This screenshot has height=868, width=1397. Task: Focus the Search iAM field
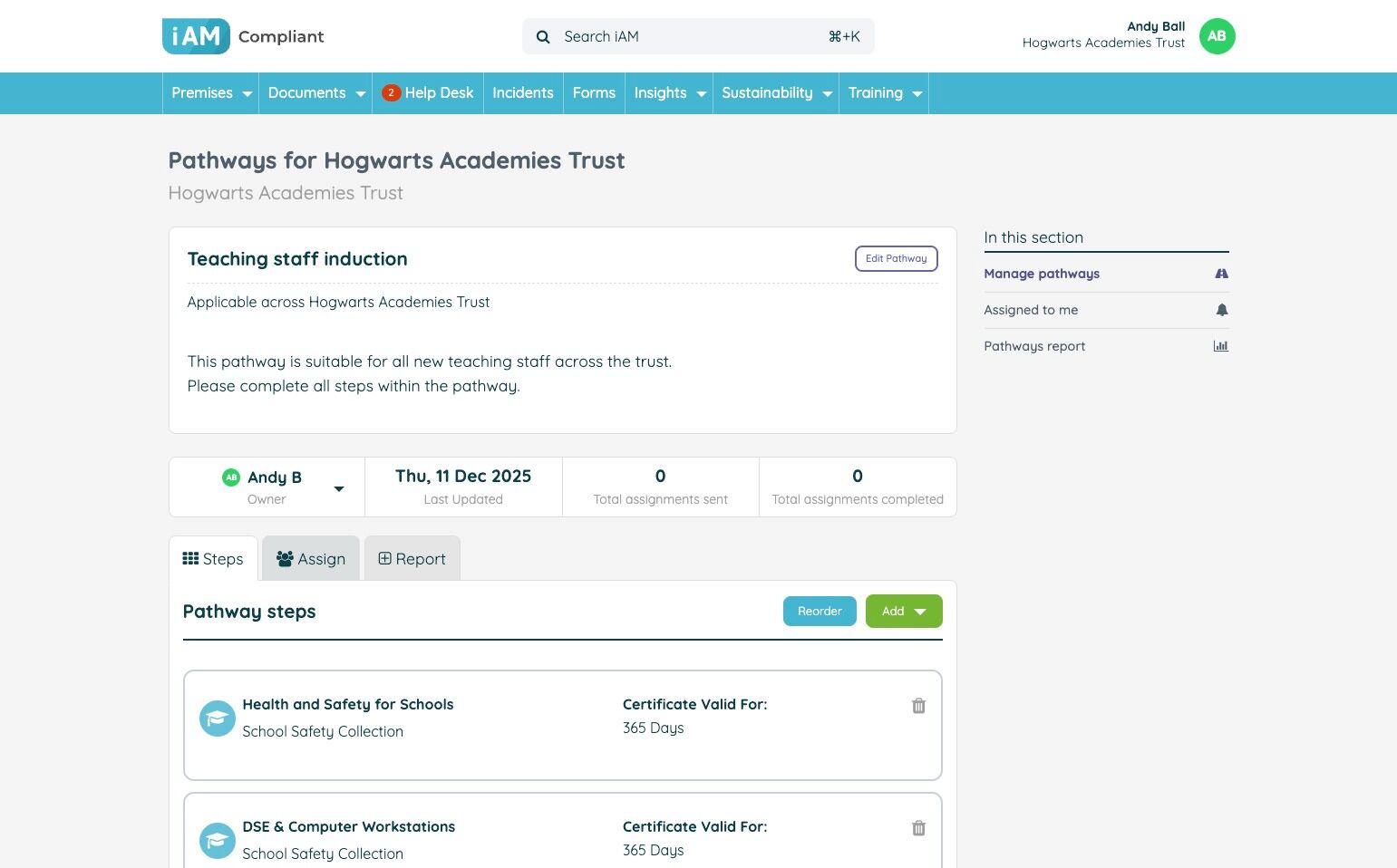698,37
